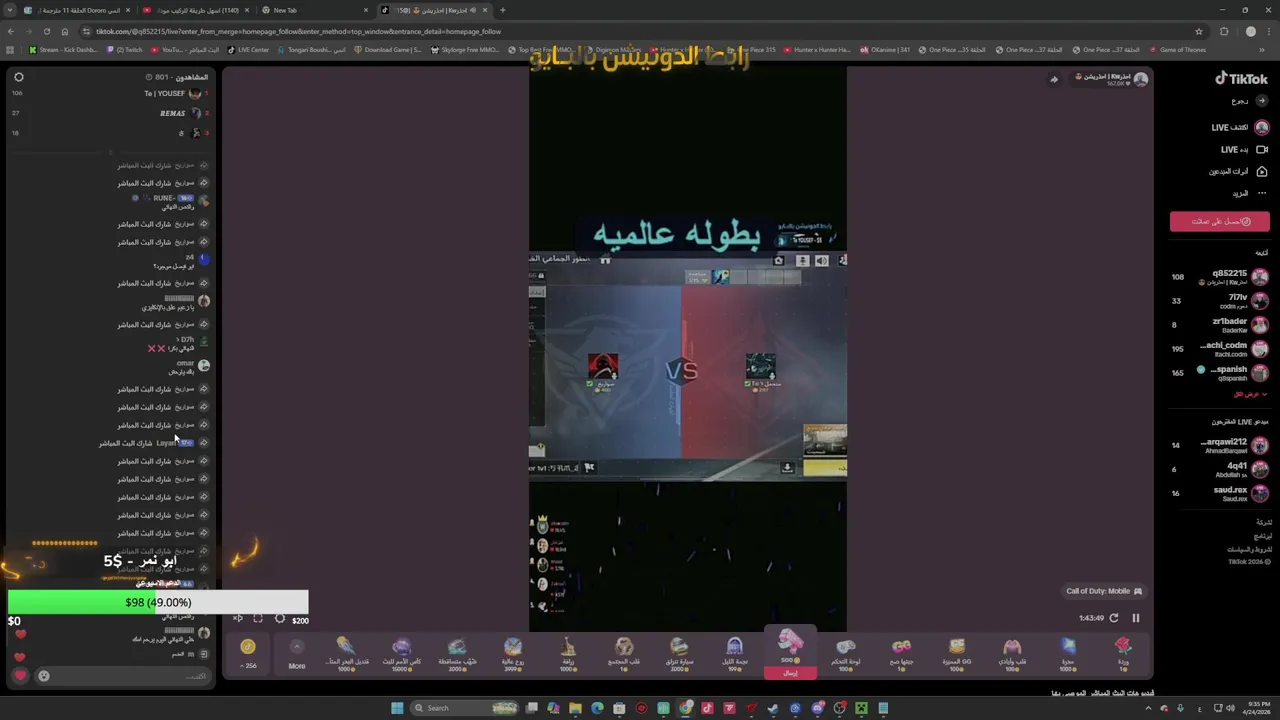This screenshot has width=1280, height=720.
Task: Open emoji picker in chat box
Action: 44,676
